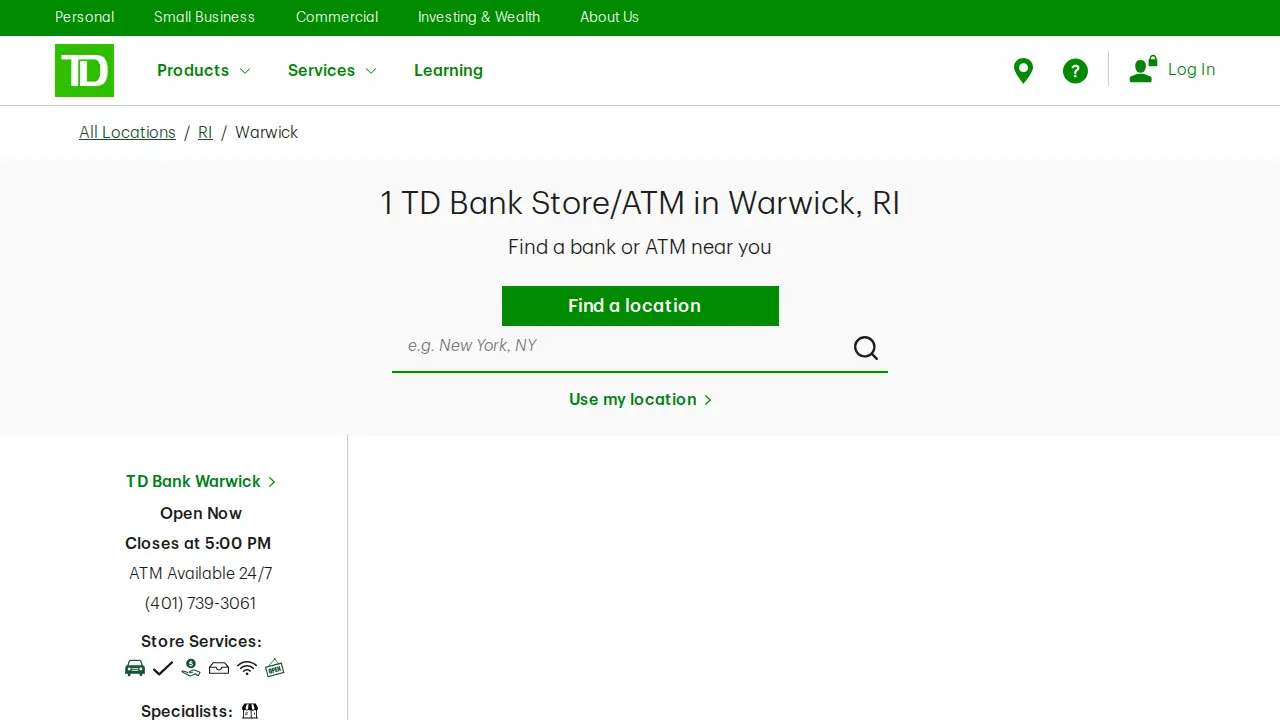Go to Small Business section
Viewport: 1280px width, 720px height.
204,17
